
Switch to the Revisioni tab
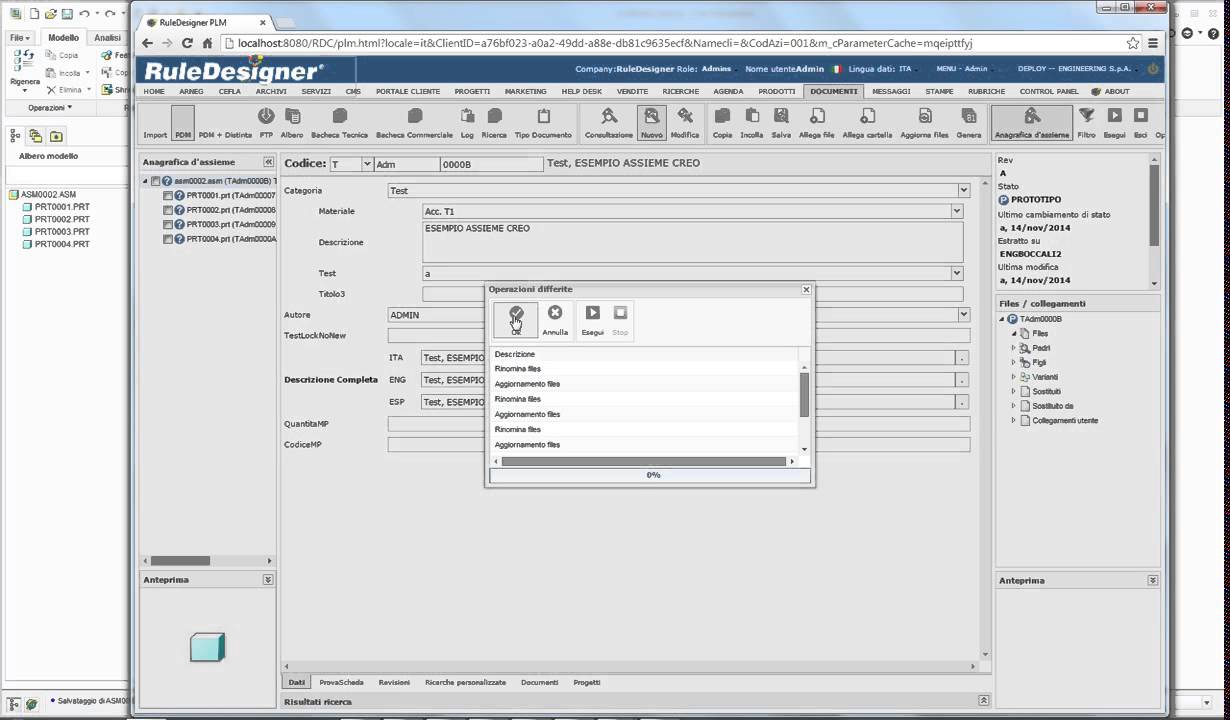click(394, 682)
